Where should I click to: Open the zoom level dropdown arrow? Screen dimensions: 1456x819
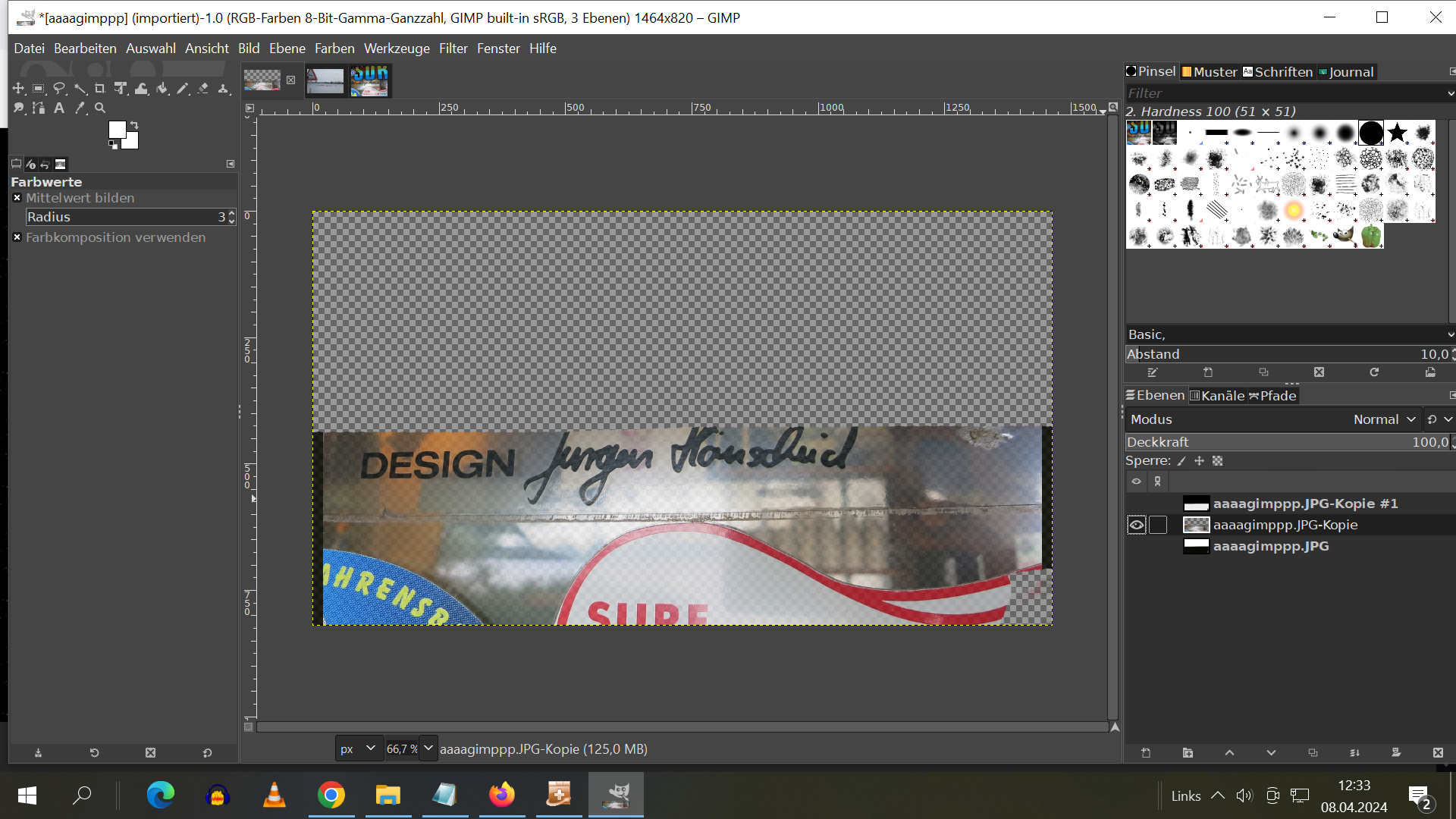[428, 748]
